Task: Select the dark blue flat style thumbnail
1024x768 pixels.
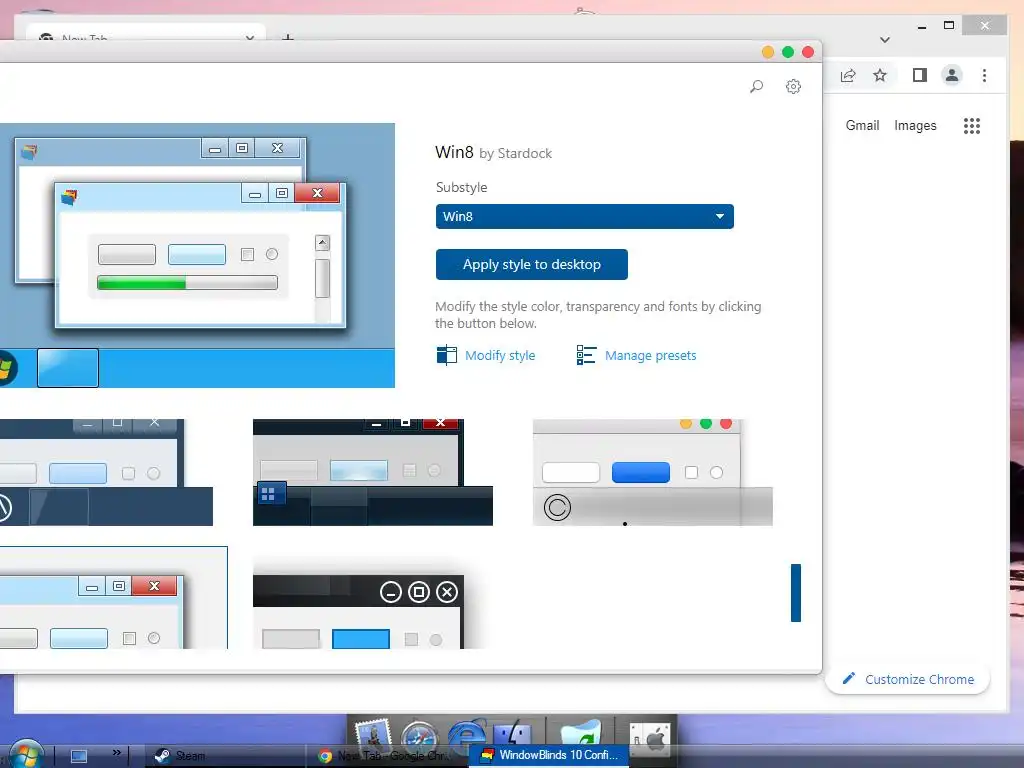Action: point(106,472)
